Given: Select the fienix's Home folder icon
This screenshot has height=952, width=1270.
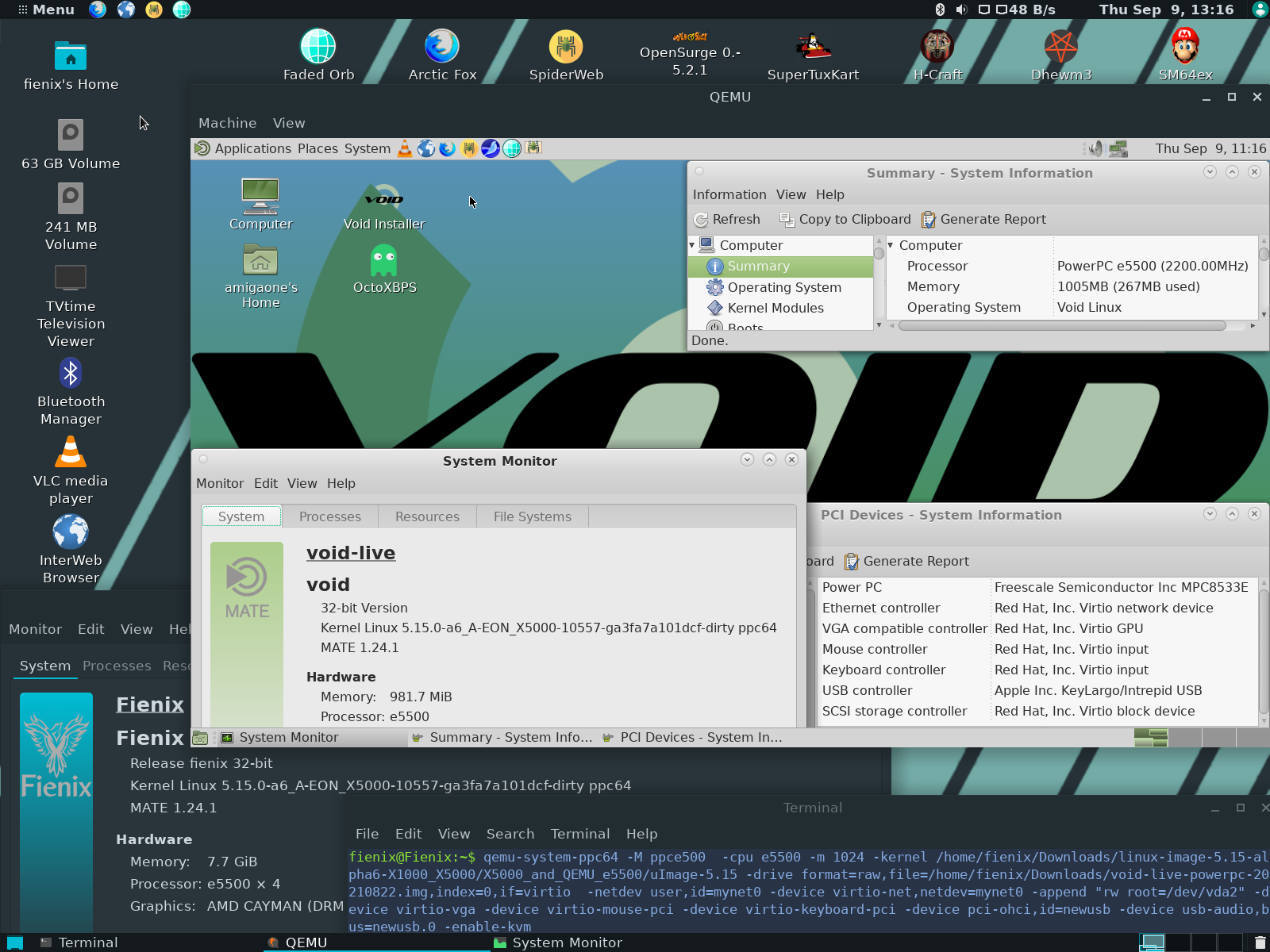Looking at the screenshot, I should point(71,65).
